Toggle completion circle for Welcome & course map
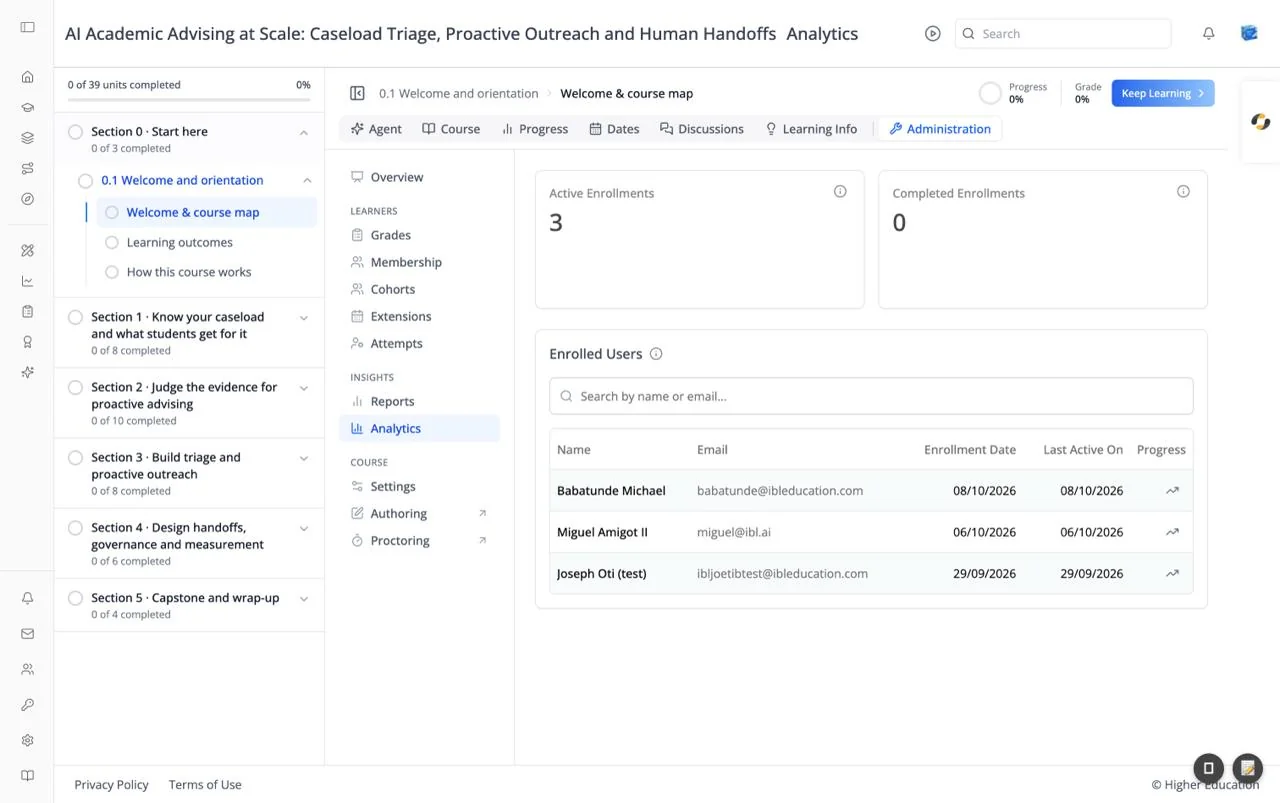1280x803 pixels. point(112,212)
